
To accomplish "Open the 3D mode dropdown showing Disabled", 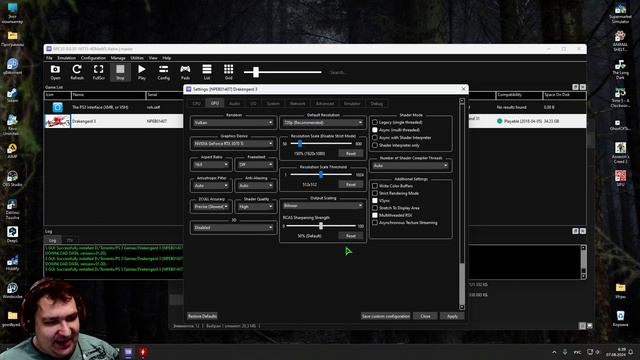I will pos(233,227).
